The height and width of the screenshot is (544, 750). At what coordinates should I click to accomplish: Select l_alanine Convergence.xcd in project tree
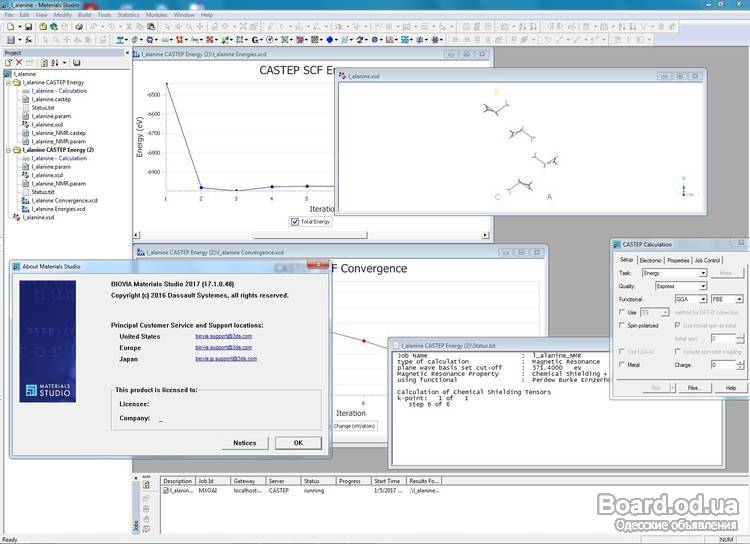[x=65, y=200]
